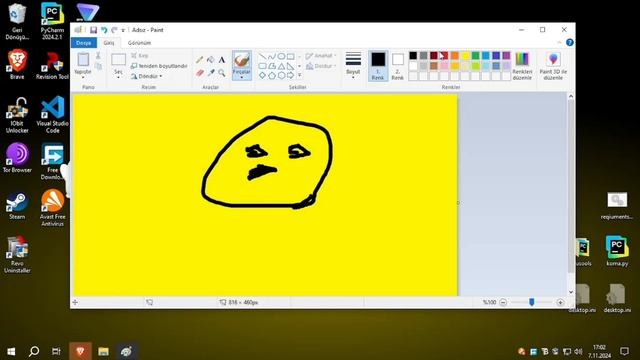Click the zoom out minus button

click(x=503, y=302)
